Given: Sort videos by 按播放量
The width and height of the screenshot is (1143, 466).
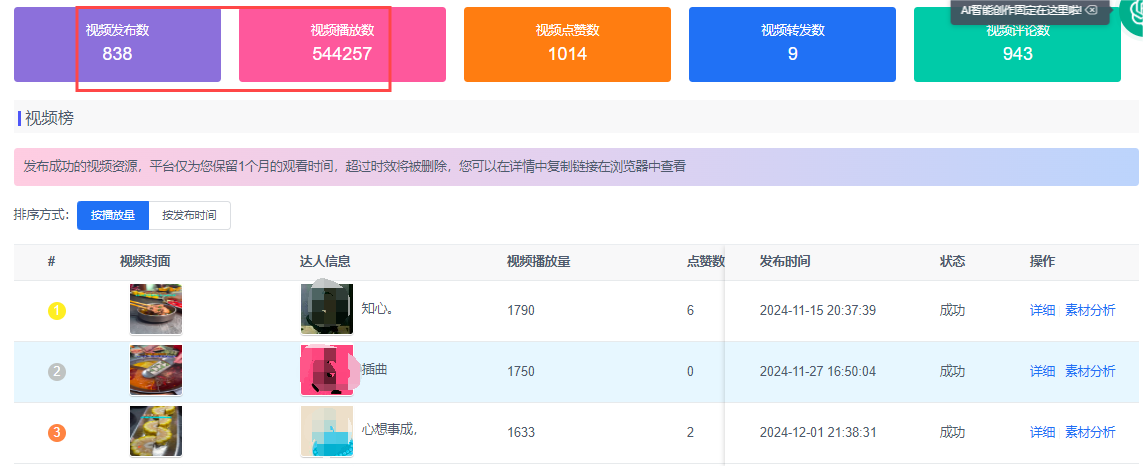Looking at the screenshot, I should tap(113, 215).
